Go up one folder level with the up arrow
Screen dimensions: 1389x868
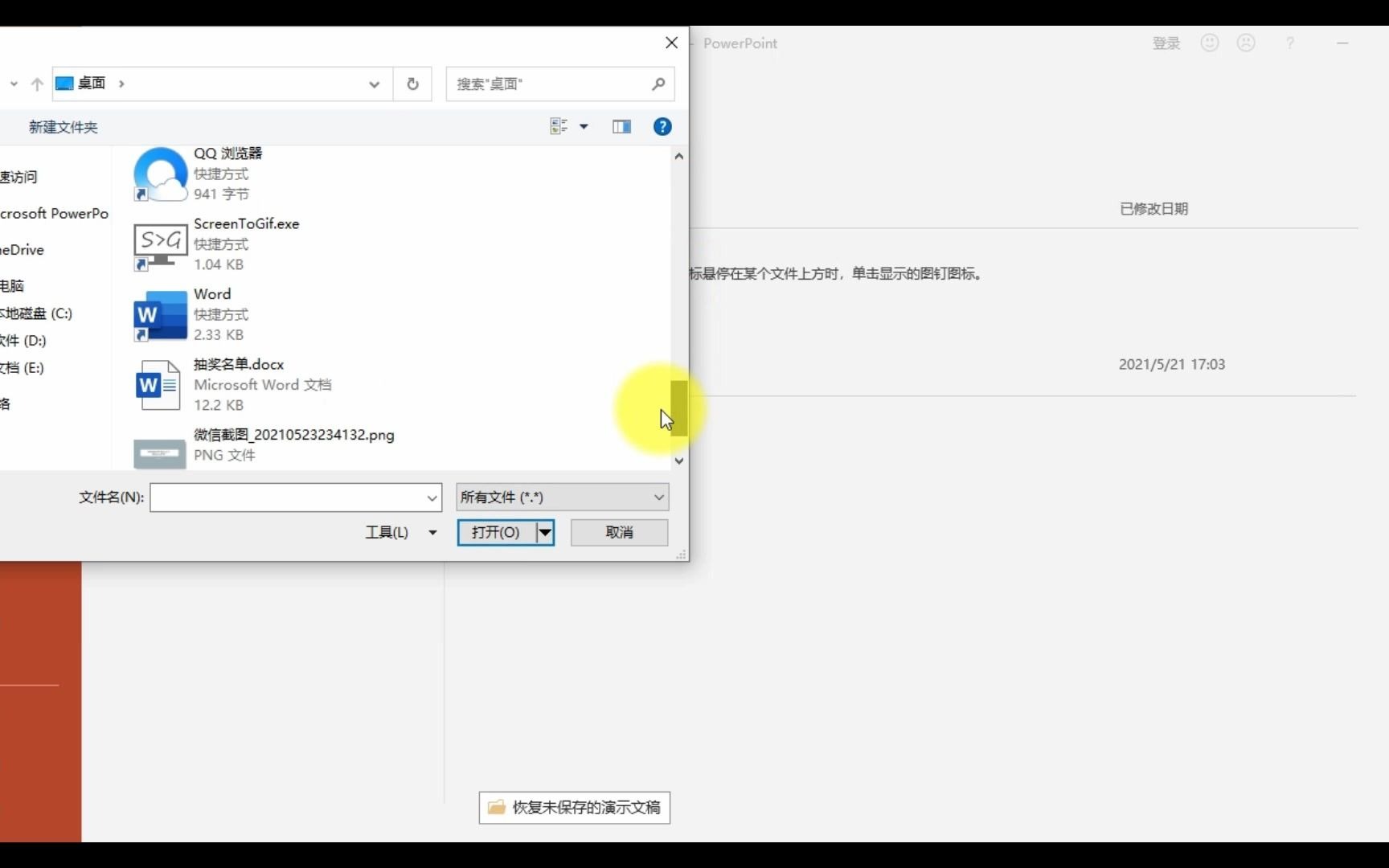coord(37,84)
